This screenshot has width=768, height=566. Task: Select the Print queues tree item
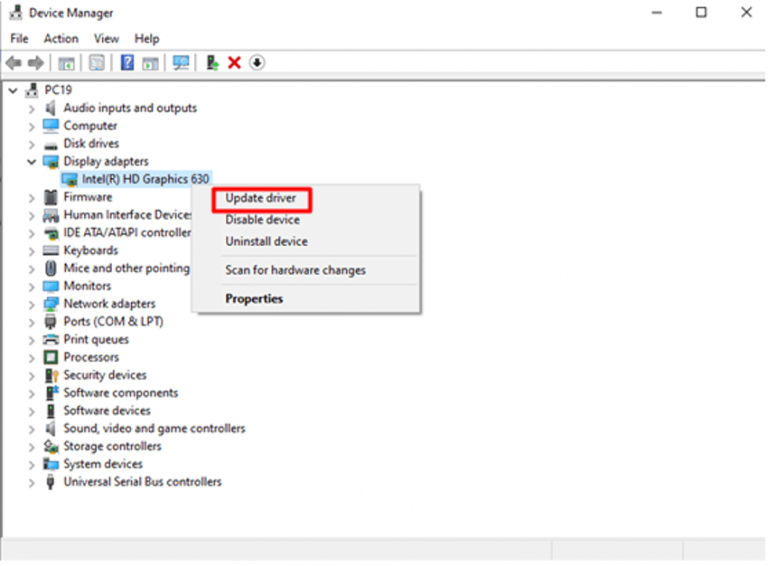(96, 339)
